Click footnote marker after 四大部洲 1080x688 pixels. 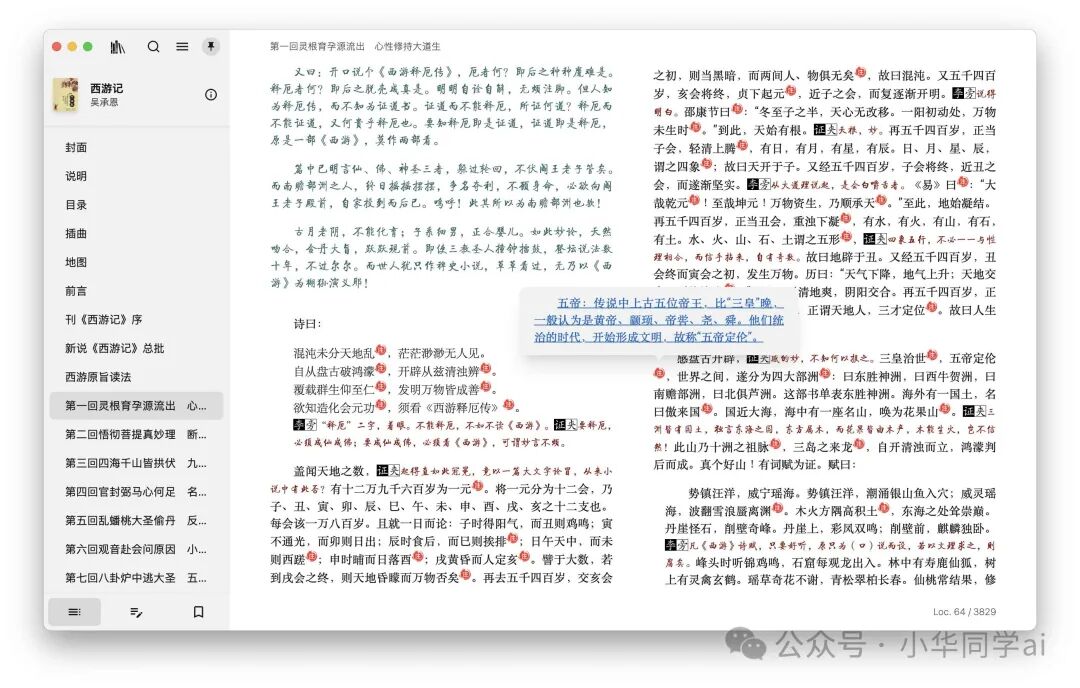pyautogui.click(x=825, y=374)
